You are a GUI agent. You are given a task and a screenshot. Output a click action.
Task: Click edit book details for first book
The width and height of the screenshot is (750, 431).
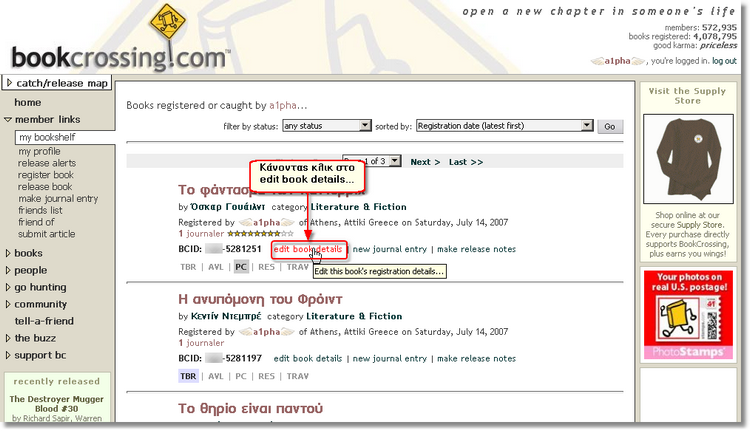click(308, 248)
